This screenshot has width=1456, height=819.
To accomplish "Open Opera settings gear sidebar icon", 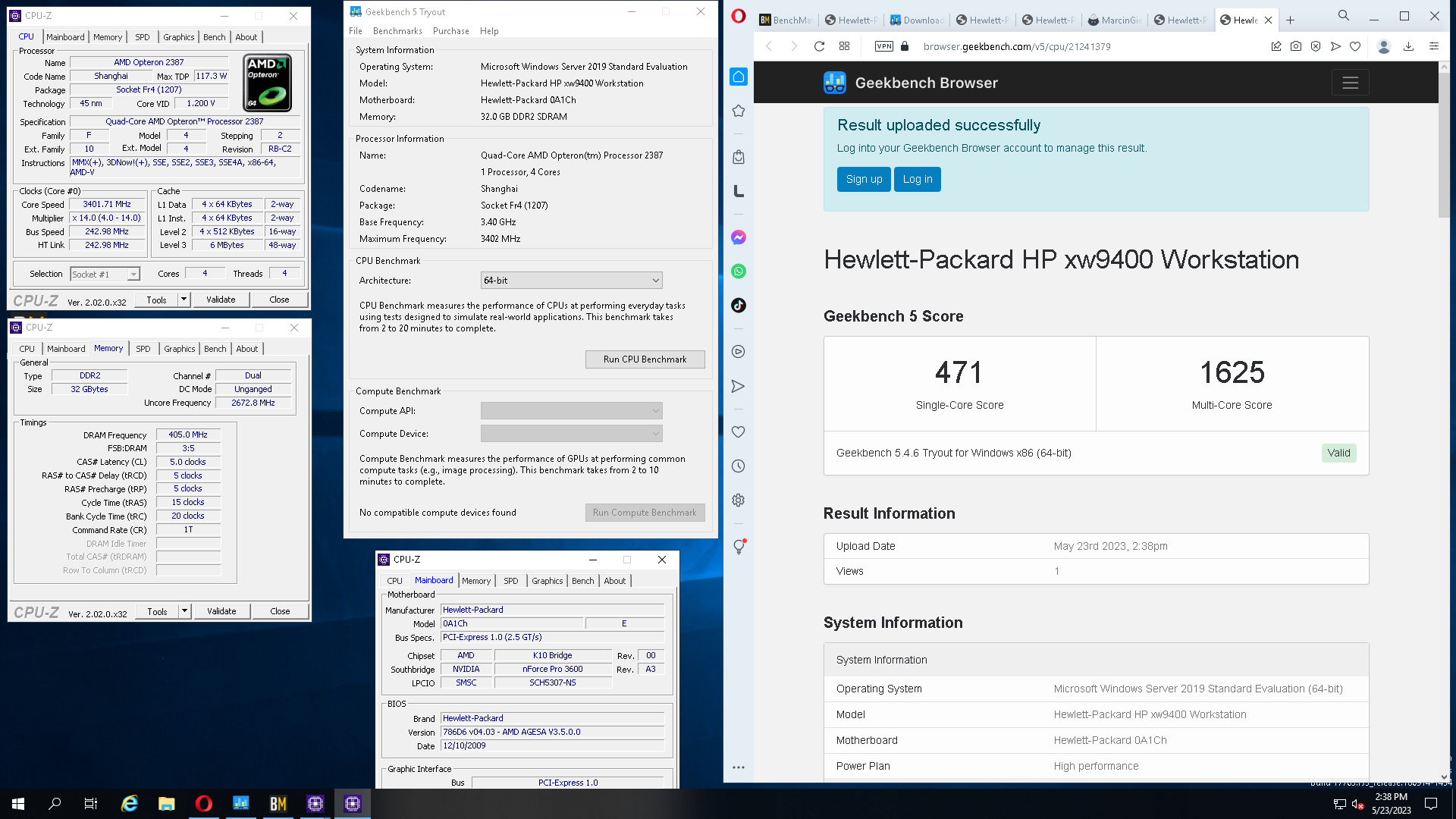I will pos(739,500).
